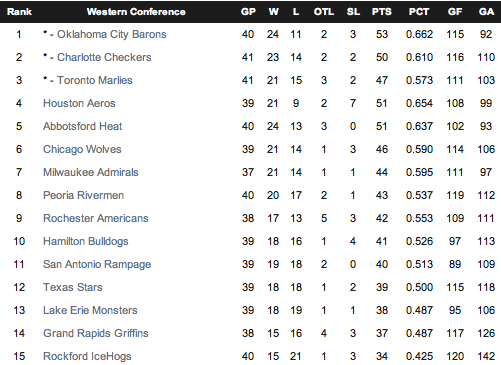Select the Texas Stars link
Image resolution: width=501 pixels, height=365 pixels.
point(73,287)
